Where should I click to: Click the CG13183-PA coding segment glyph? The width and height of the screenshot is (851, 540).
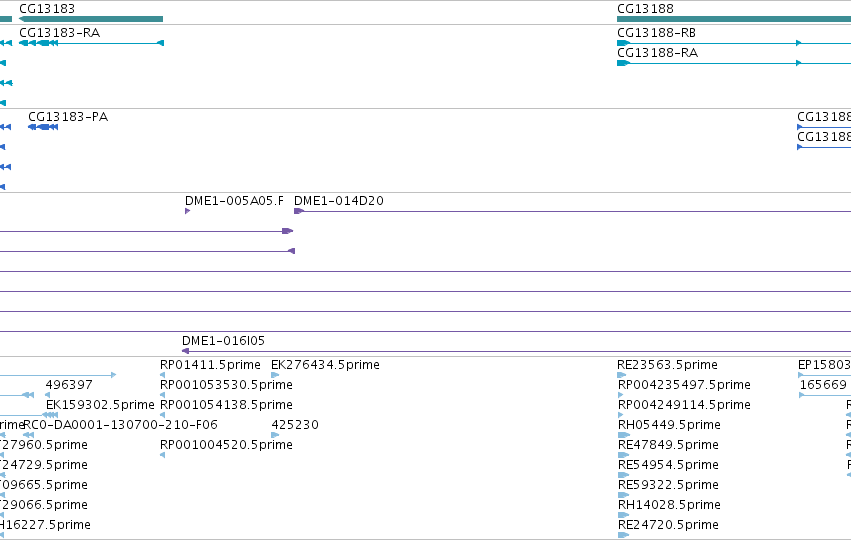(x=43, y=127)
